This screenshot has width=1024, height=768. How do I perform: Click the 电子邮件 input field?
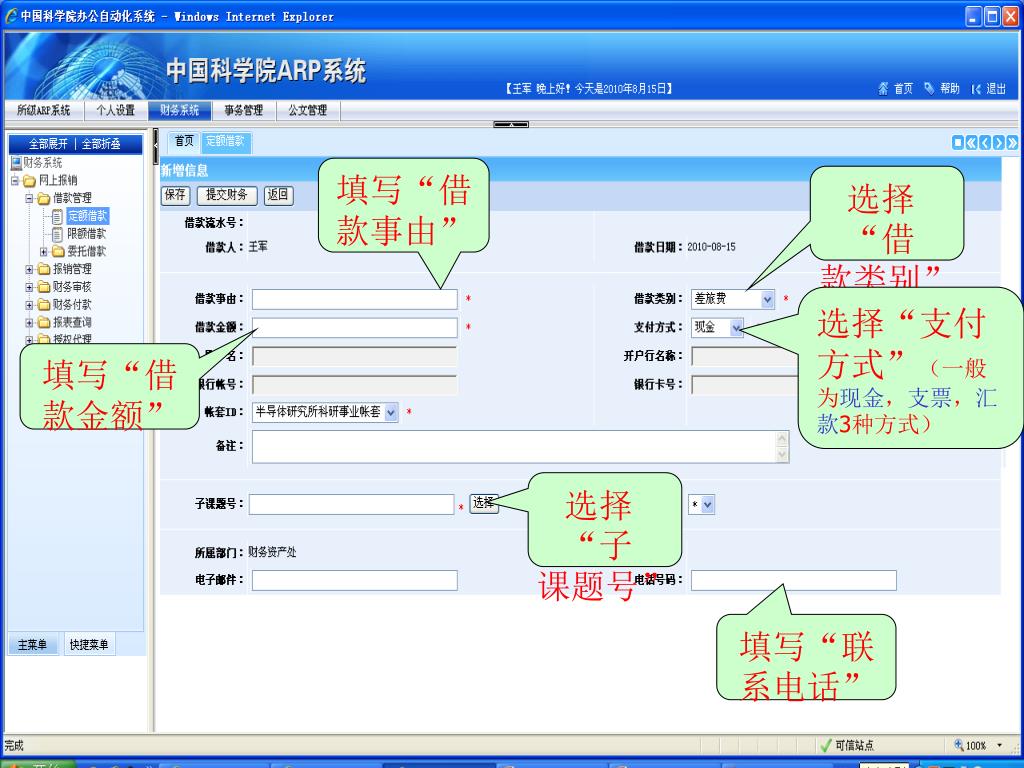355,580
